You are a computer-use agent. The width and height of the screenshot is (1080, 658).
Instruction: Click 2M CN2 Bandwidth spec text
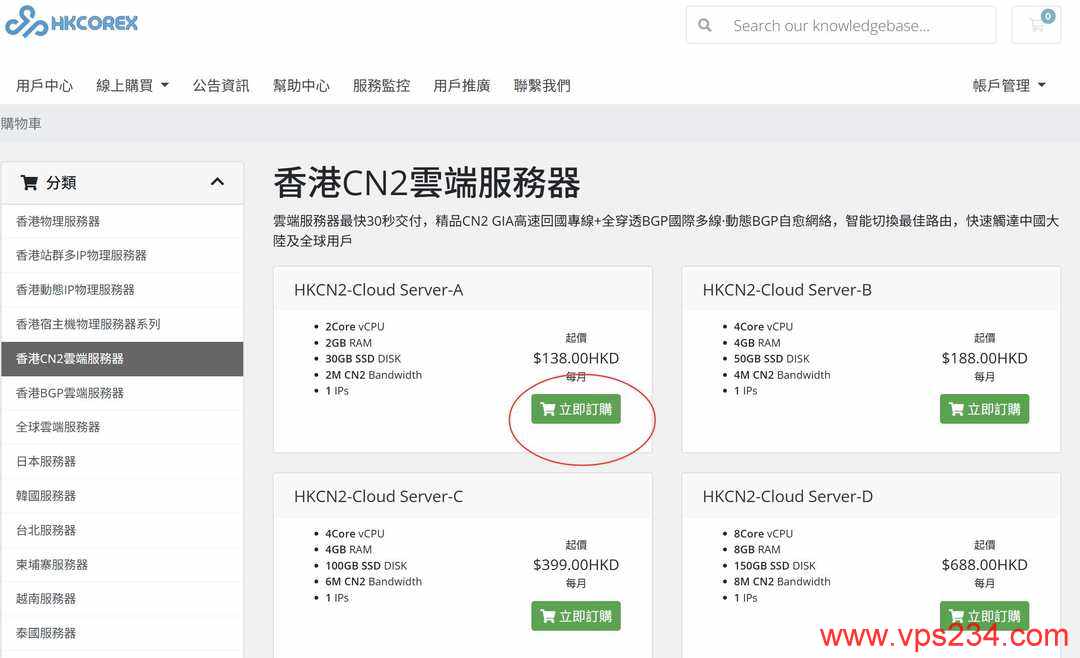coord(373,375)
